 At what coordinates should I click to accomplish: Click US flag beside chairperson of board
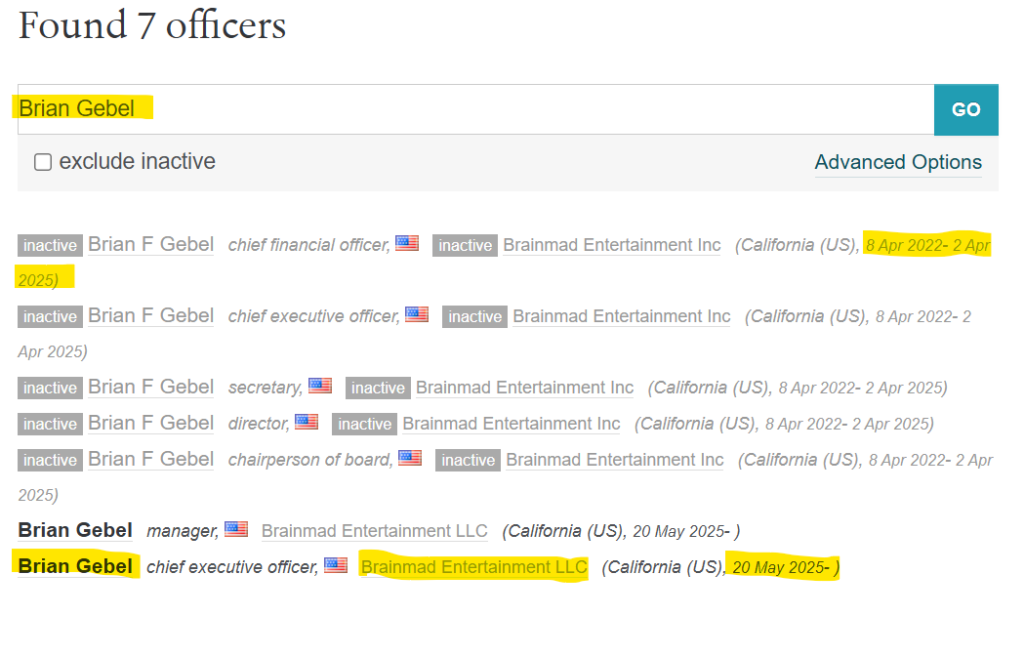point(410,458)
